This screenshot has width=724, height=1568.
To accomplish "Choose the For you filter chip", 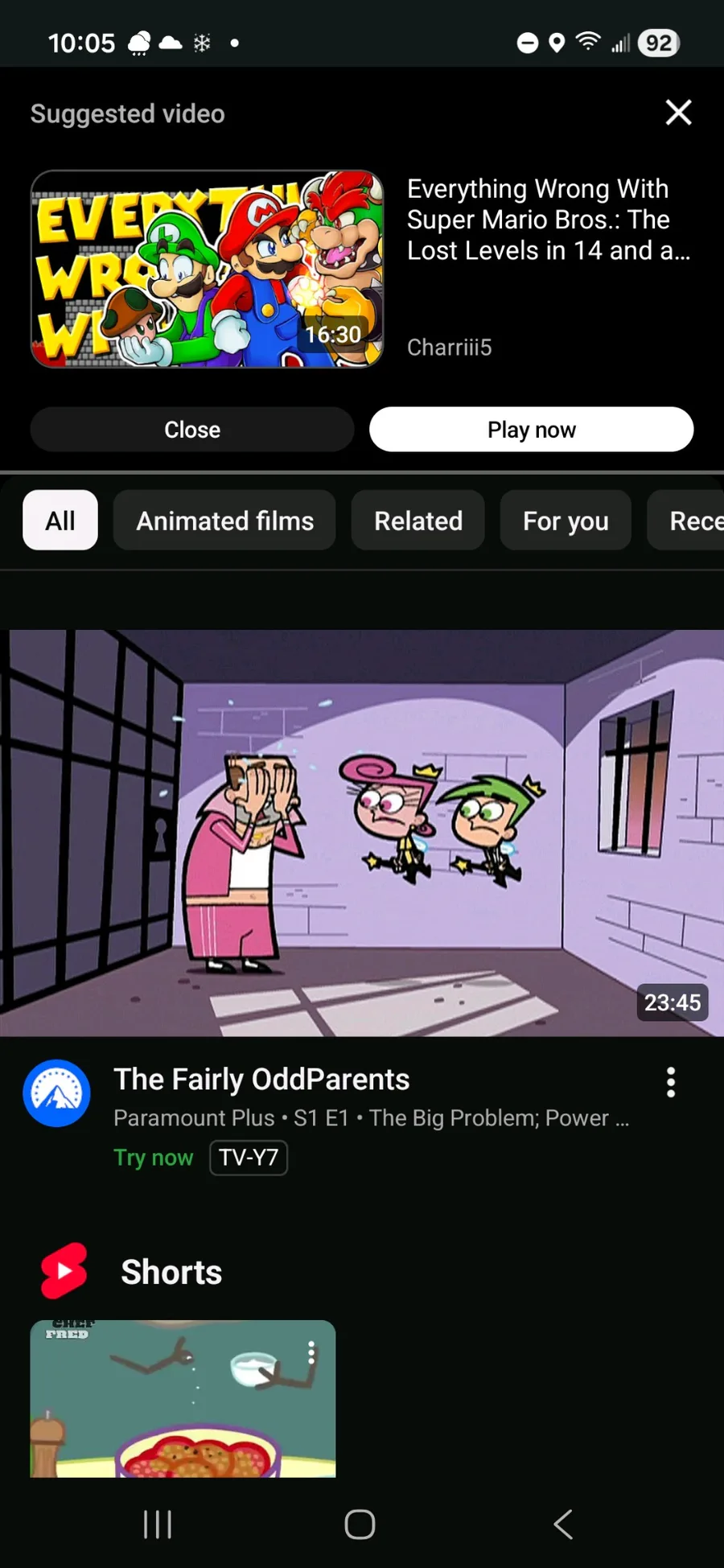I will (x=566, y=521).
